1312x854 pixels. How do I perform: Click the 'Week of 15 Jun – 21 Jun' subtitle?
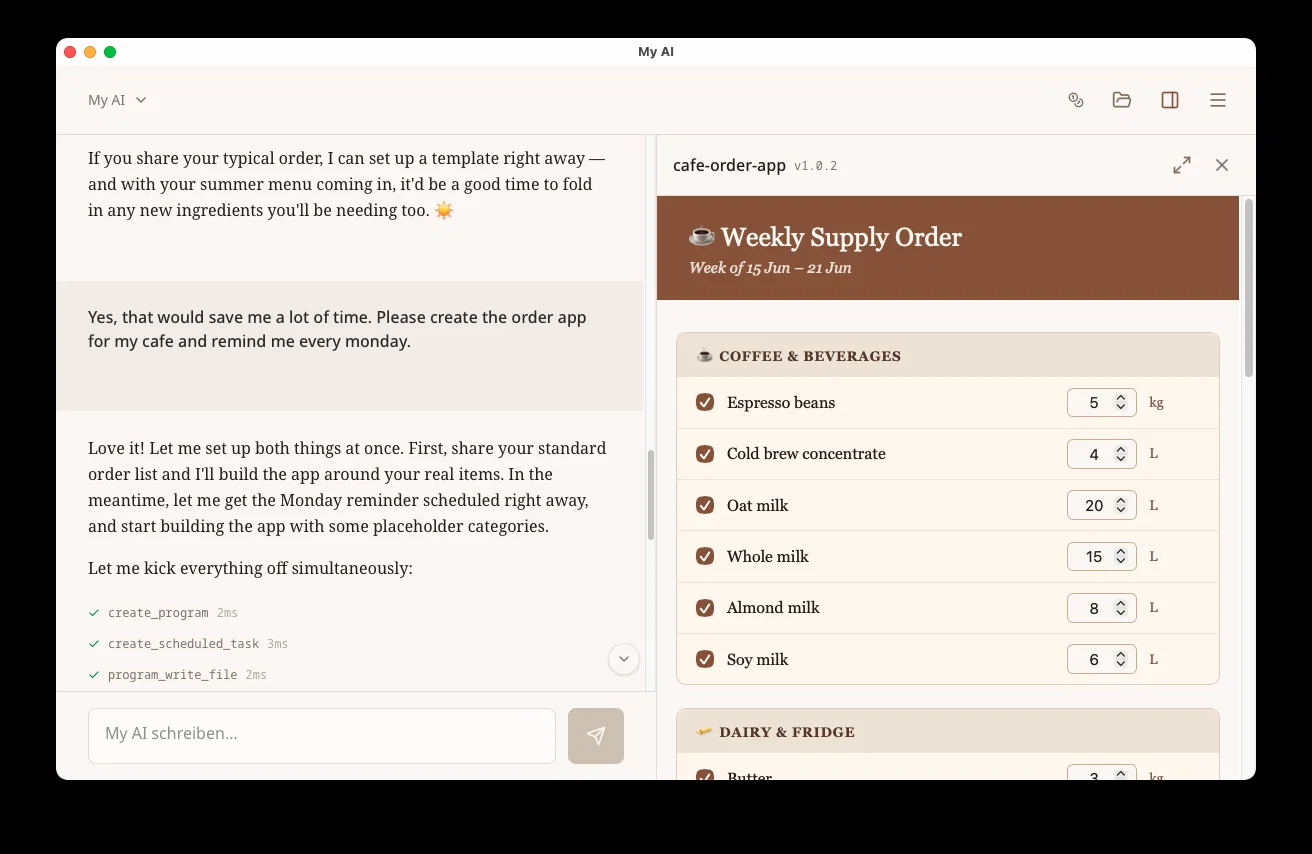click(x=770, y=268)
